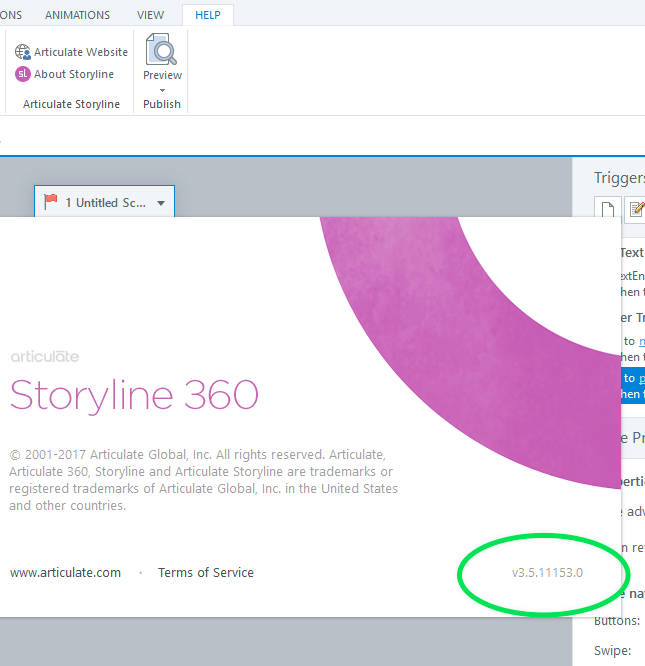
Task: Click the Articulate Storyline group label
Action: [x=71, y=104]
